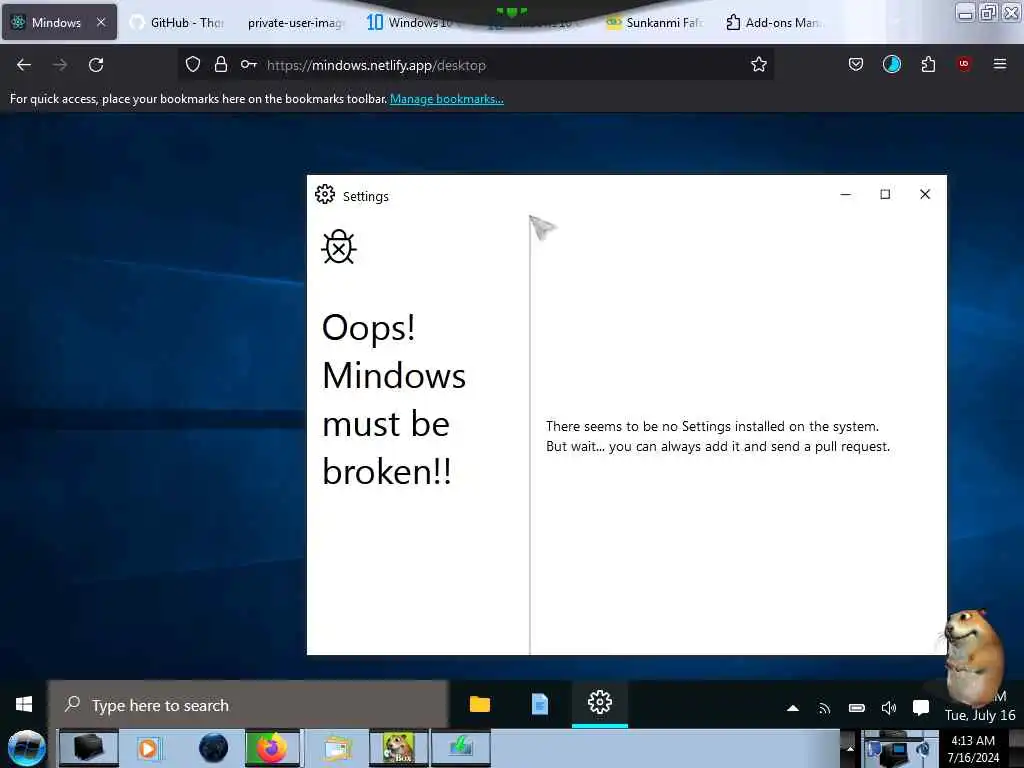Open the GitHub browser tab
The height and width of the screenshot is (768, 1024).
(x=176, y=22)
